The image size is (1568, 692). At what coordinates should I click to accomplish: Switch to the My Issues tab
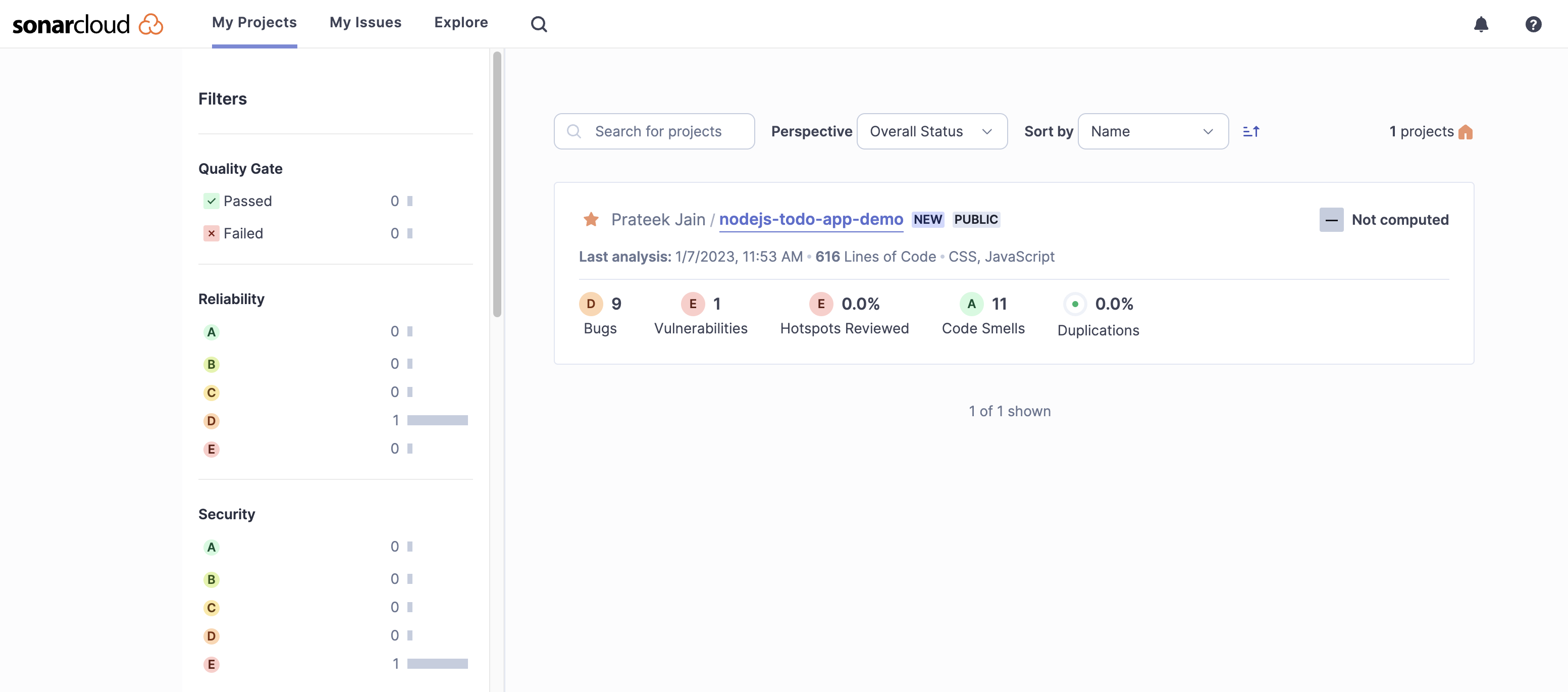(x=365, y=23)
